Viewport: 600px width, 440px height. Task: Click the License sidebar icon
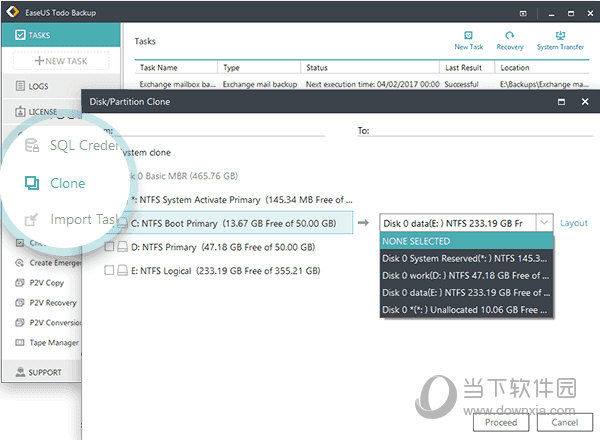click(x=20, y=112)
